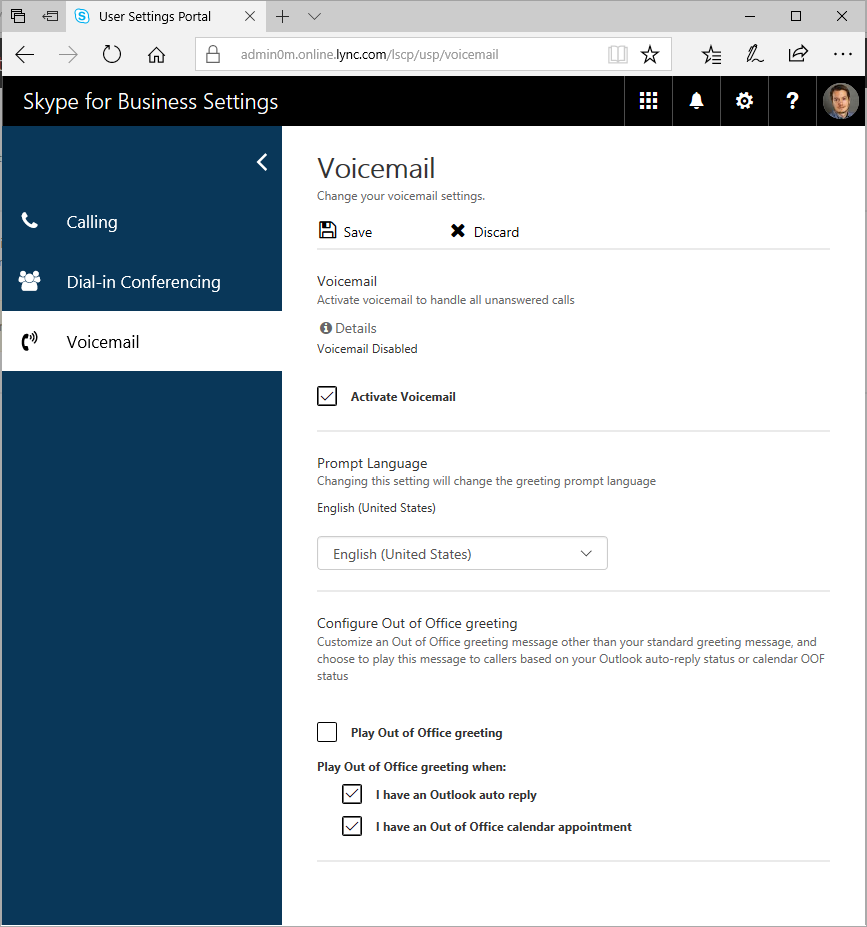Open the settings gear icon

click(x=744, y=100)
